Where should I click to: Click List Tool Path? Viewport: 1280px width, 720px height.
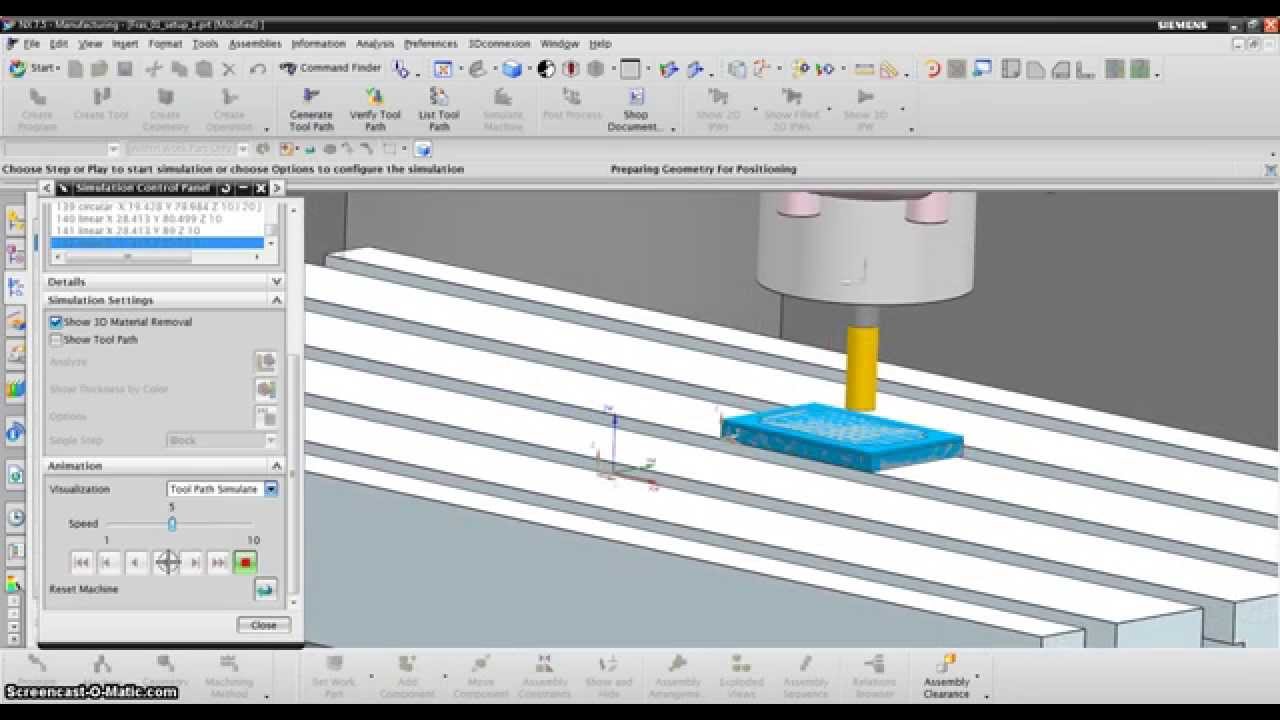(439, 109)
